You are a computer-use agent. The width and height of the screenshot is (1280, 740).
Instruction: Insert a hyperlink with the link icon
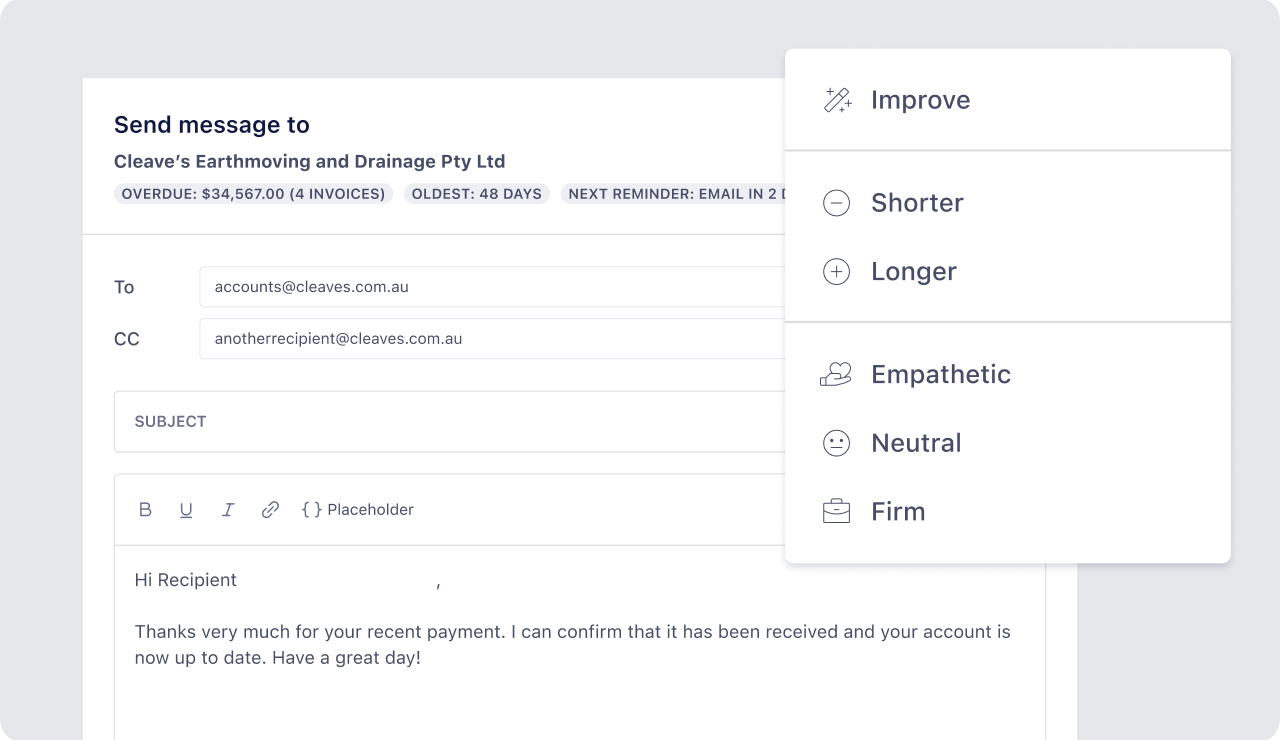[x=270, y=510]
